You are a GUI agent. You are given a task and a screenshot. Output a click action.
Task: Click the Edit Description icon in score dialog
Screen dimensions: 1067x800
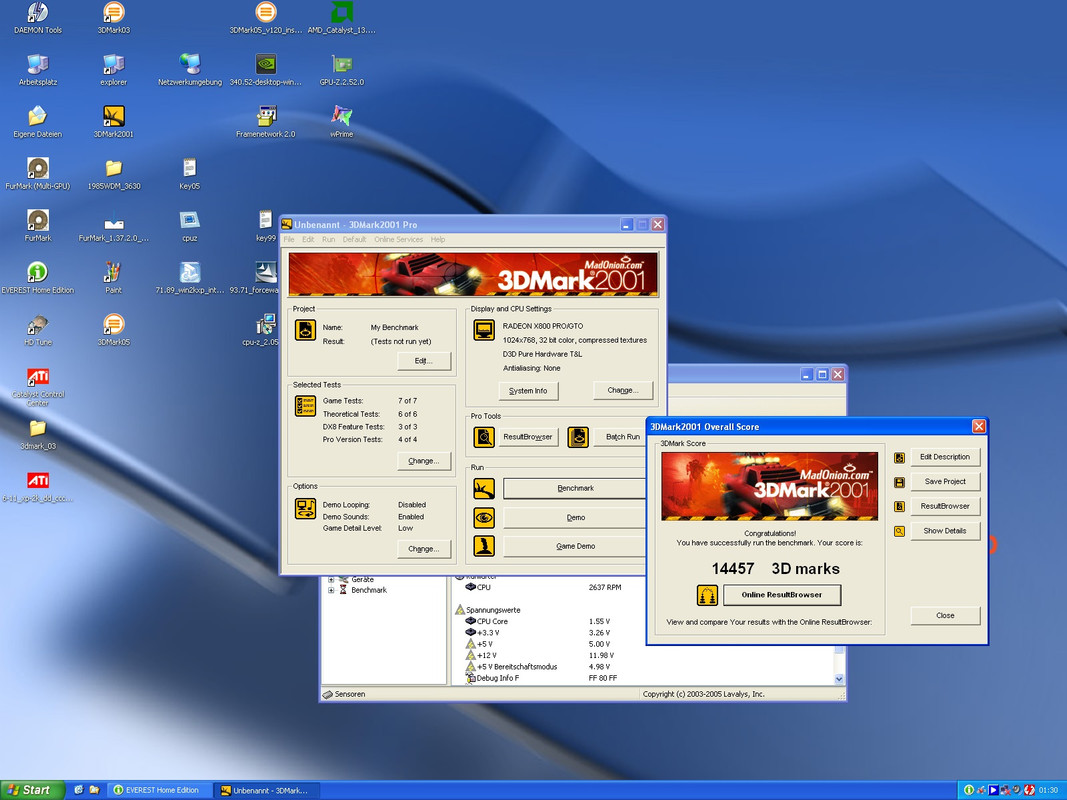(899, 458)
